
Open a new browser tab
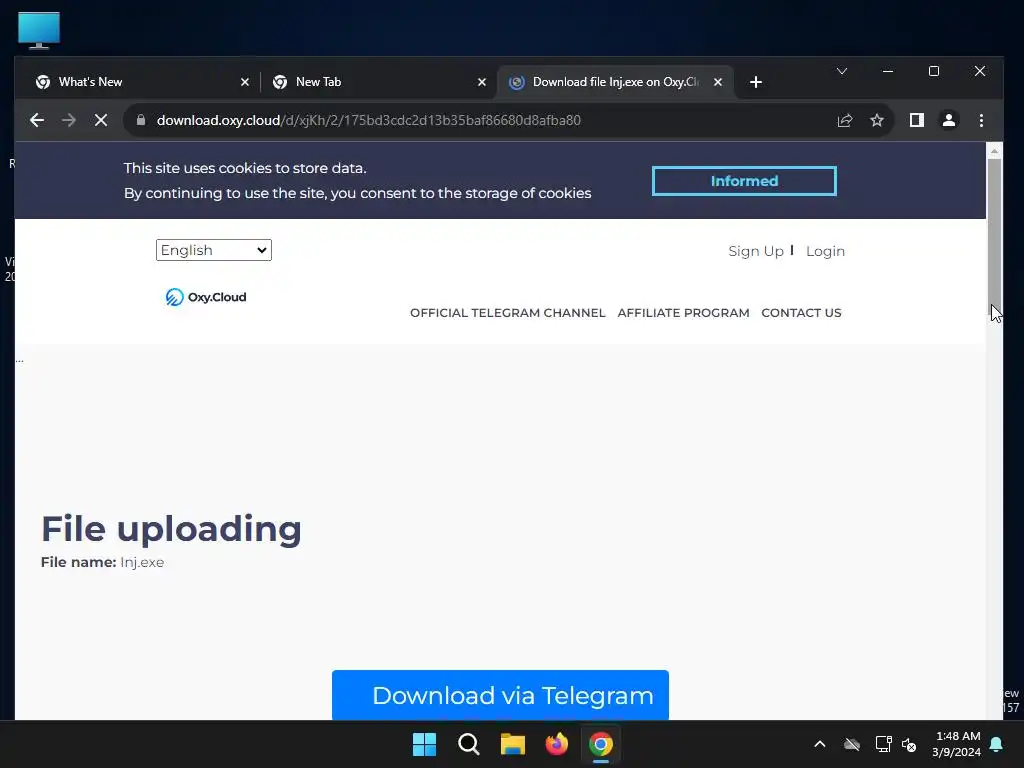(x=756, y=82)
